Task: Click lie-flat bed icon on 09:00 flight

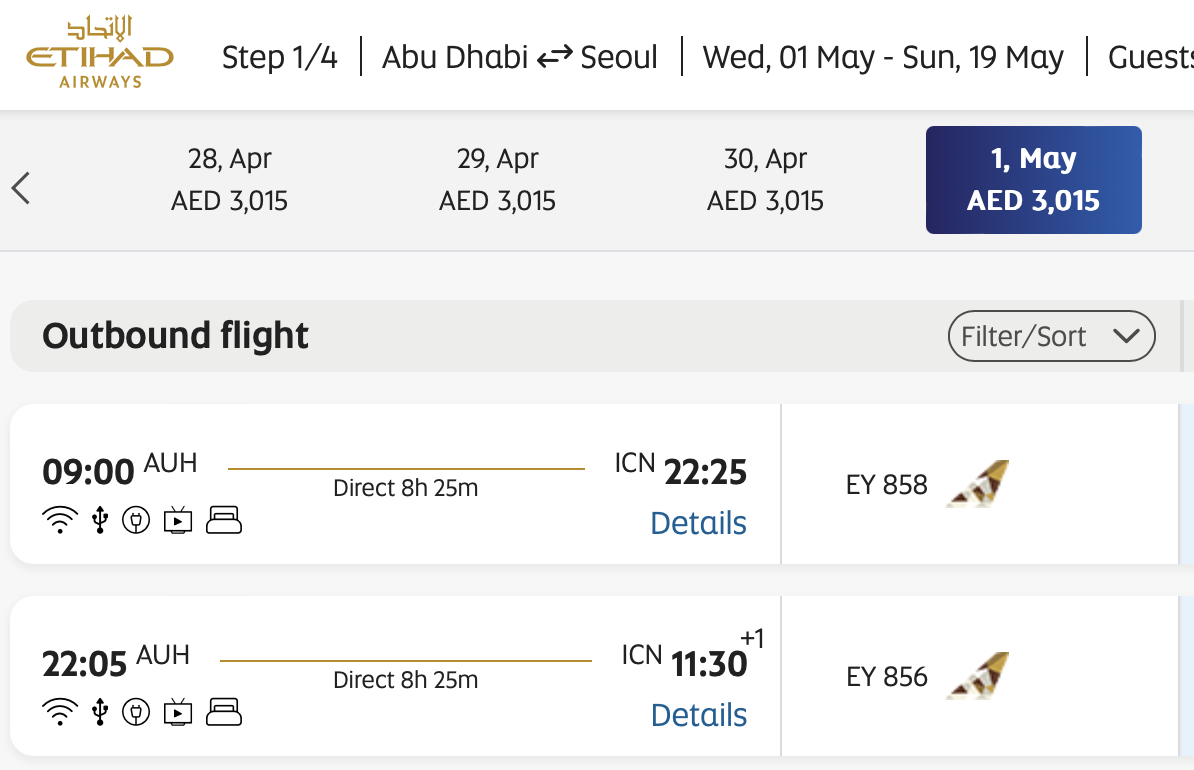Action: point(224,520)
